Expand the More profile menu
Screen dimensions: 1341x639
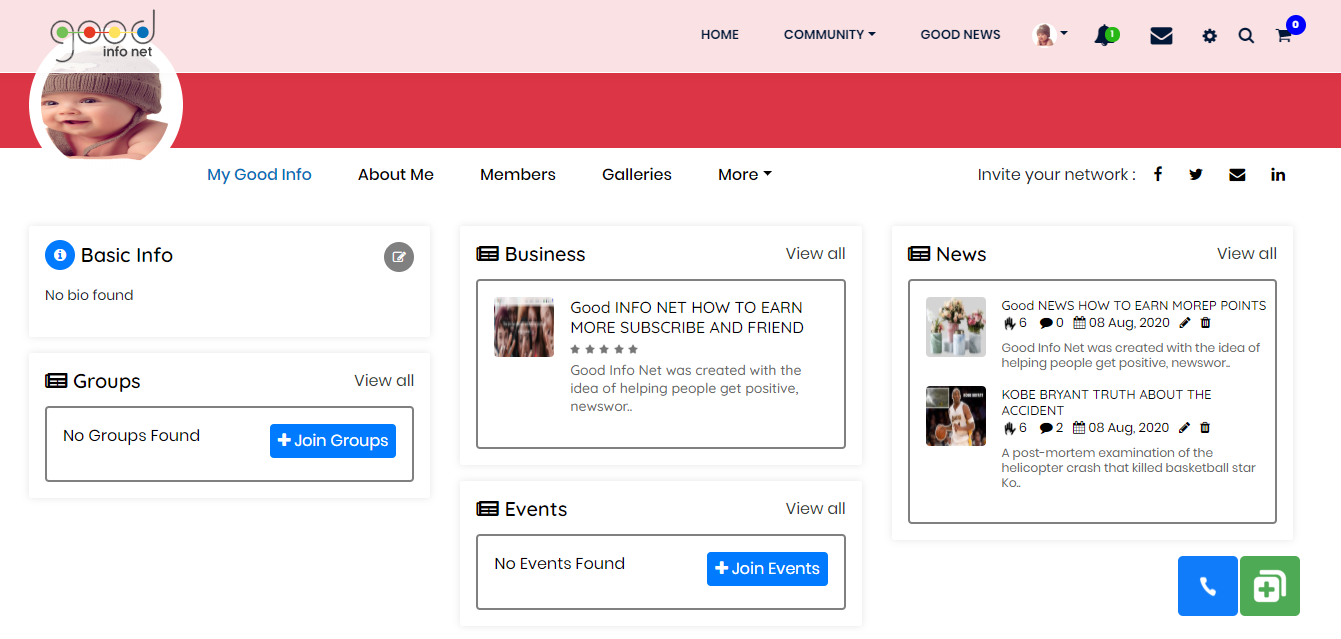[744, 174]
